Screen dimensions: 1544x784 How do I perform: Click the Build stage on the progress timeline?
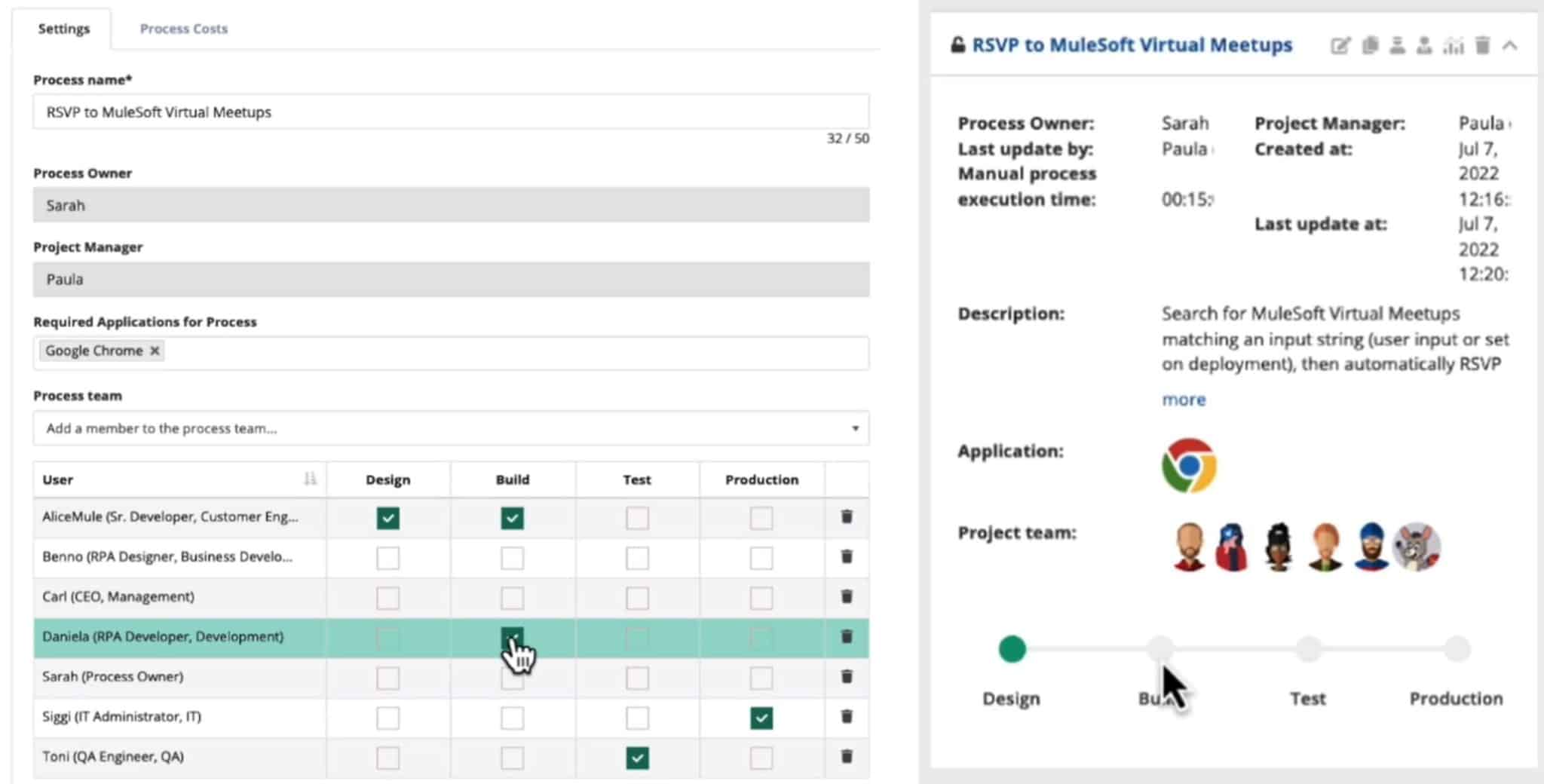pos(1160,648)
